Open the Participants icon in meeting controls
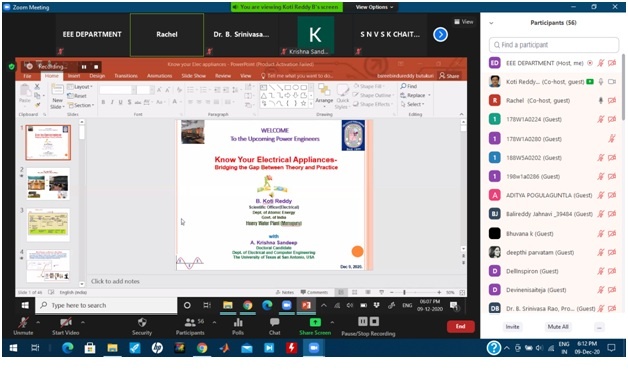Screen dimensions: 628x380 [190, 323]
